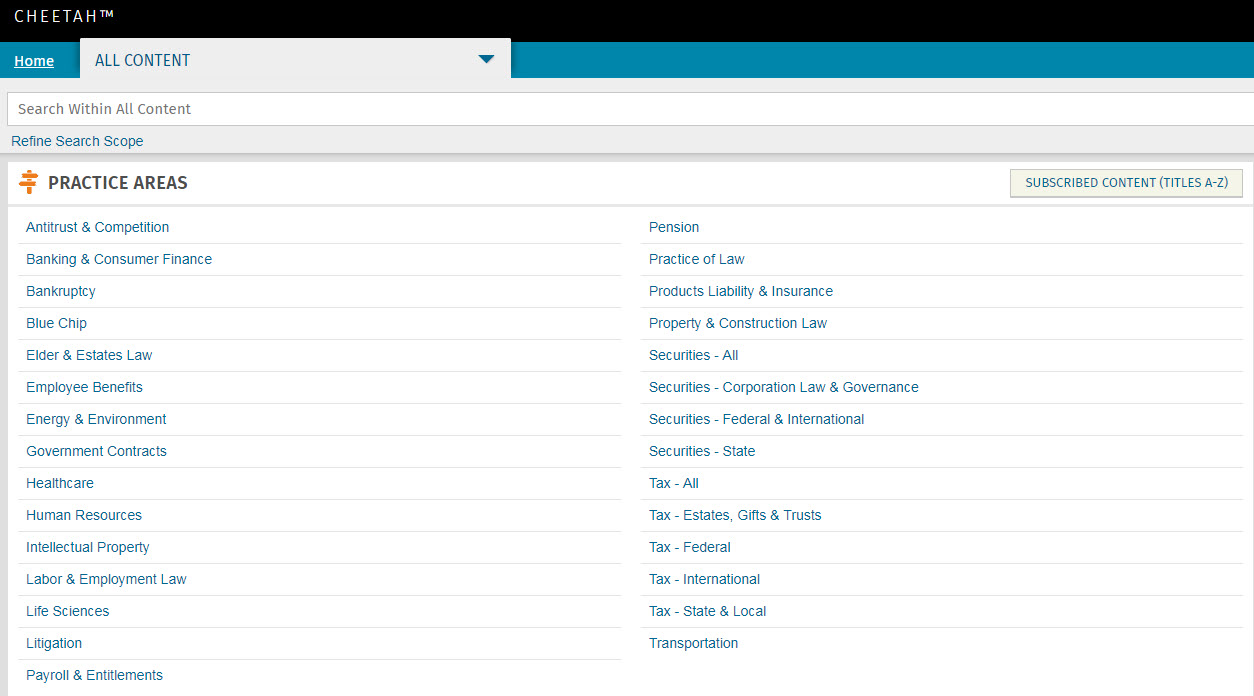Click Subscribed Content (Titles A-Z) button
Screen dimensions: 1254x696
tap(1127, 183)
